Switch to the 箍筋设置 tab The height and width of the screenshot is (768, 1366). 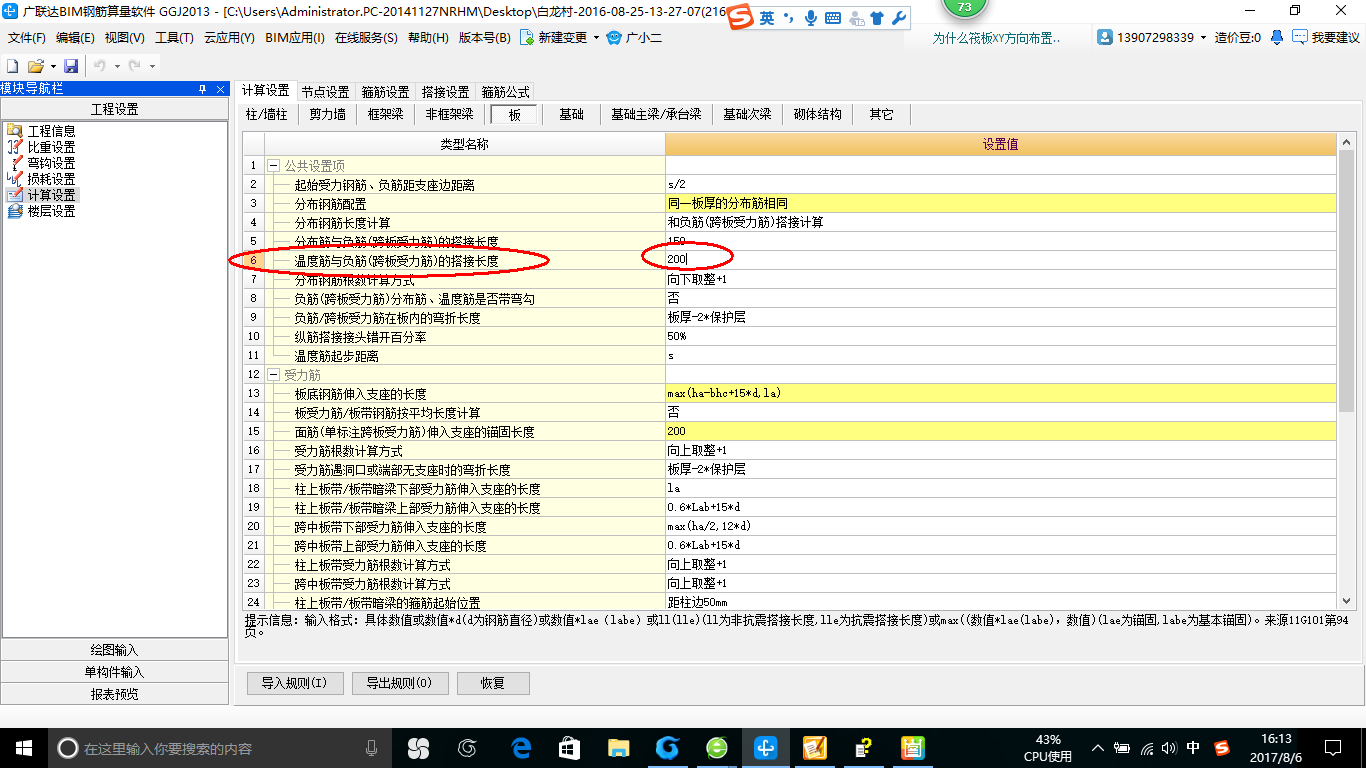pos(385,91)
